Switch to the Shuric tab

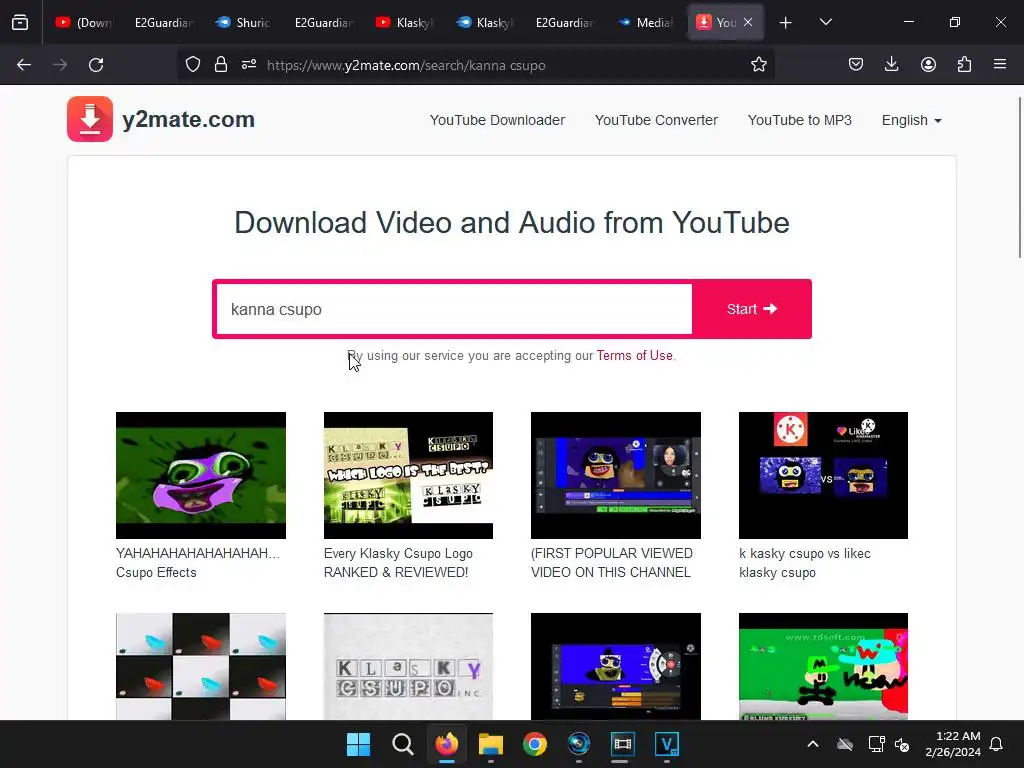tap(243, 23)
